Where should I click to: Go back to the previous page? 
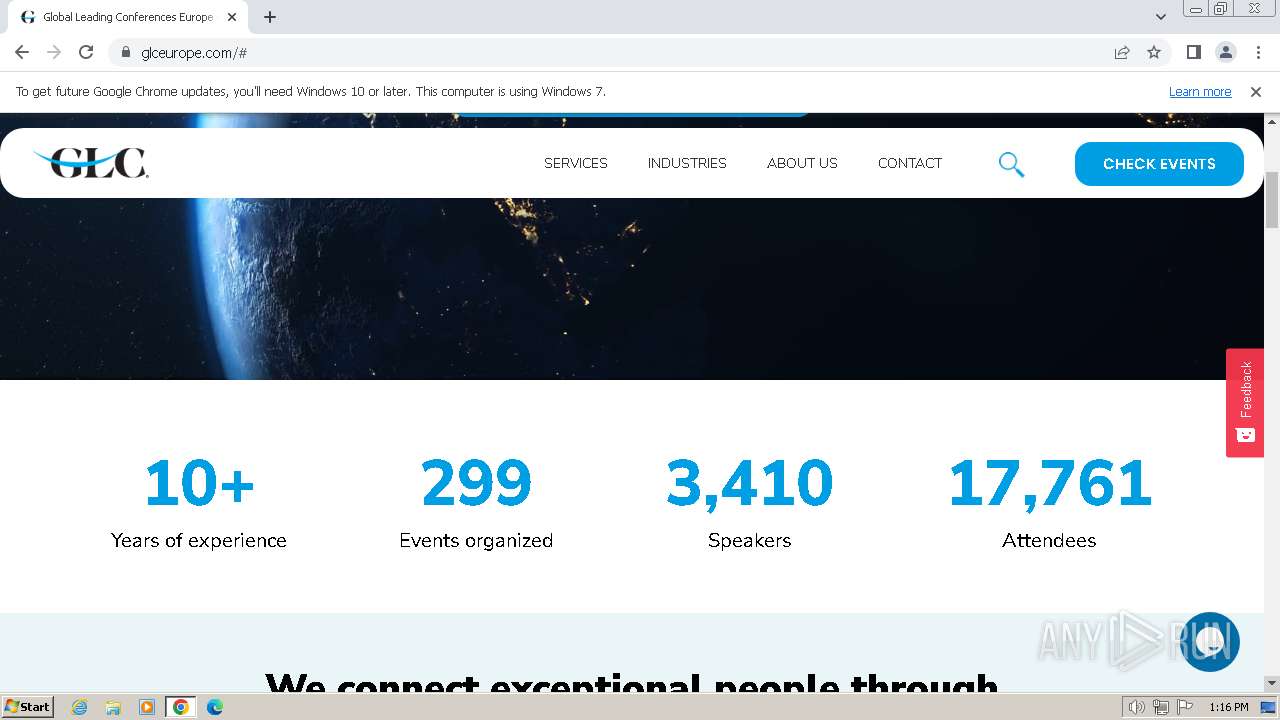click(22, 52)
